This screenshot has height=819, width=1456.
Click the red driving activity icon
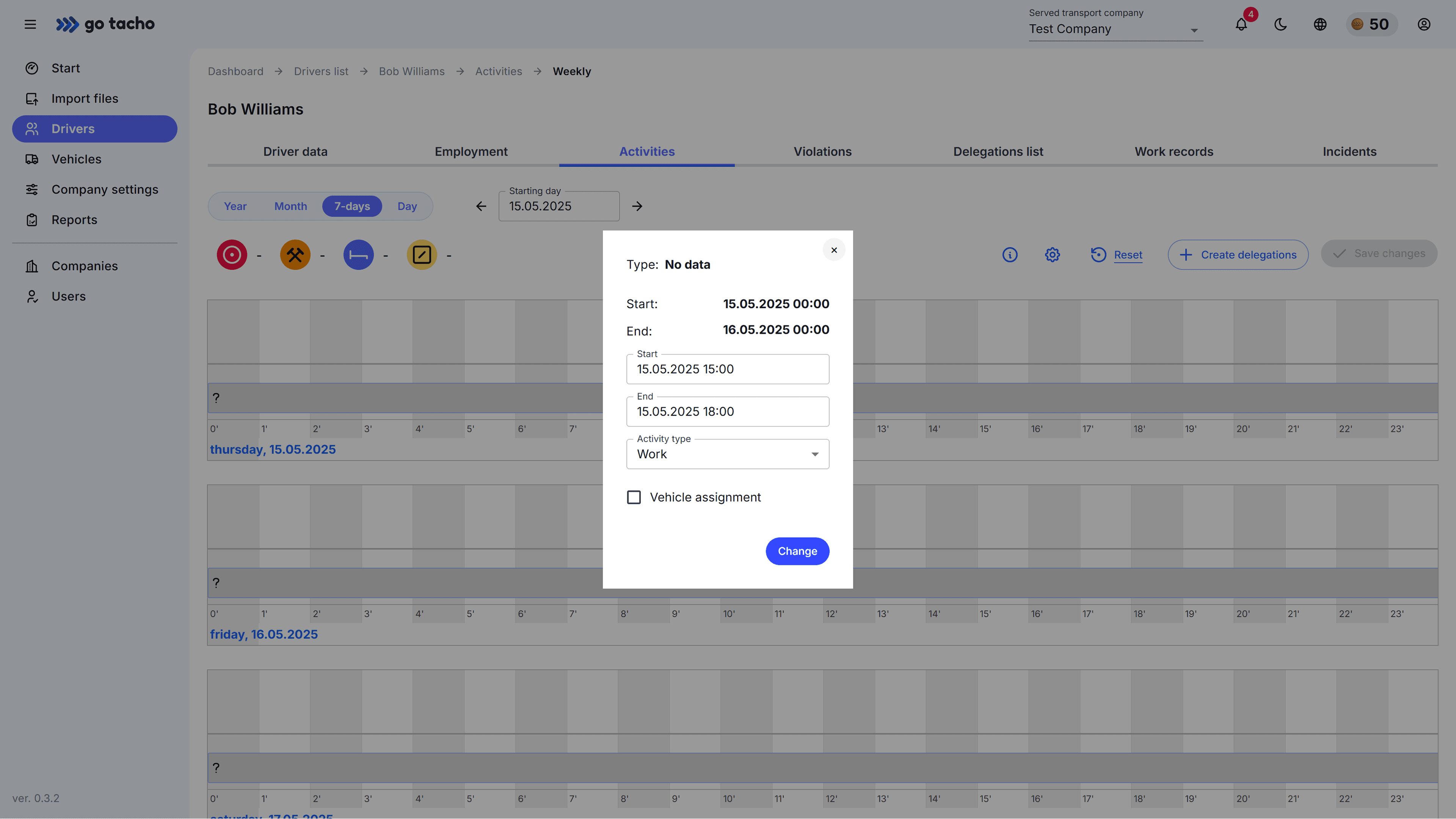tap(232, 255)
